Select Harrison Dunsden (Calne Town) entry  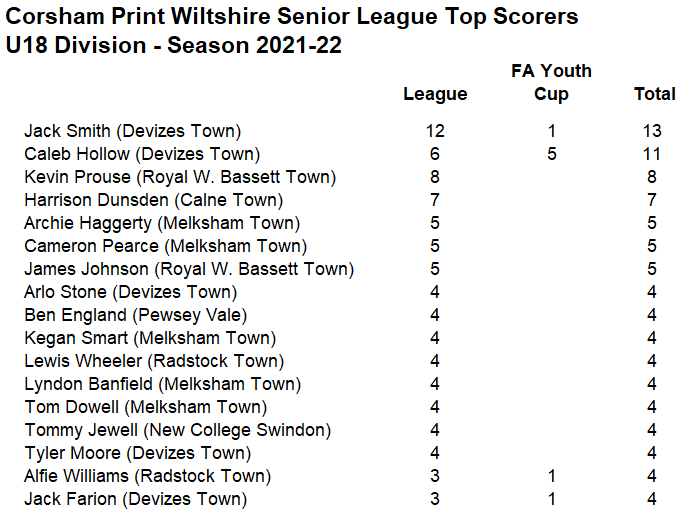[154, 200]
